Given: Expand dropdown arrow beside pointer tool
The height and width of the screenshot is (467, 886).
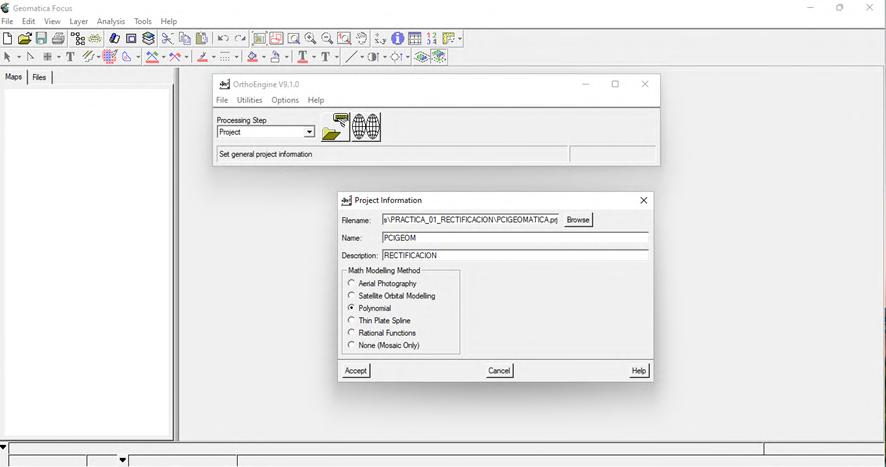Looking at the screenshot, I should point(19,57).
